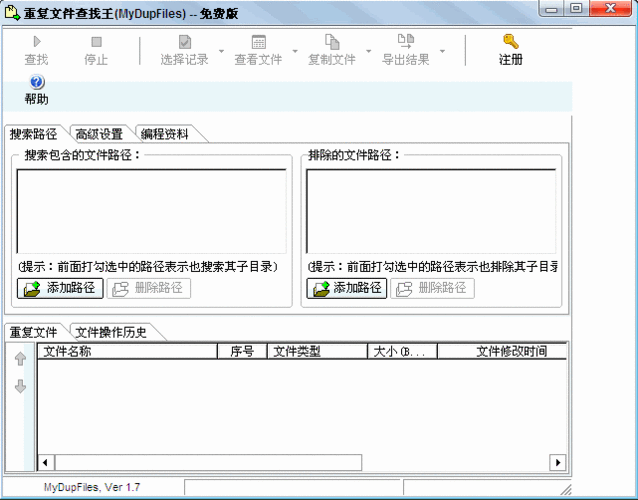
Task: Minimize the MyDupFiles window
Action: point(552,9)
